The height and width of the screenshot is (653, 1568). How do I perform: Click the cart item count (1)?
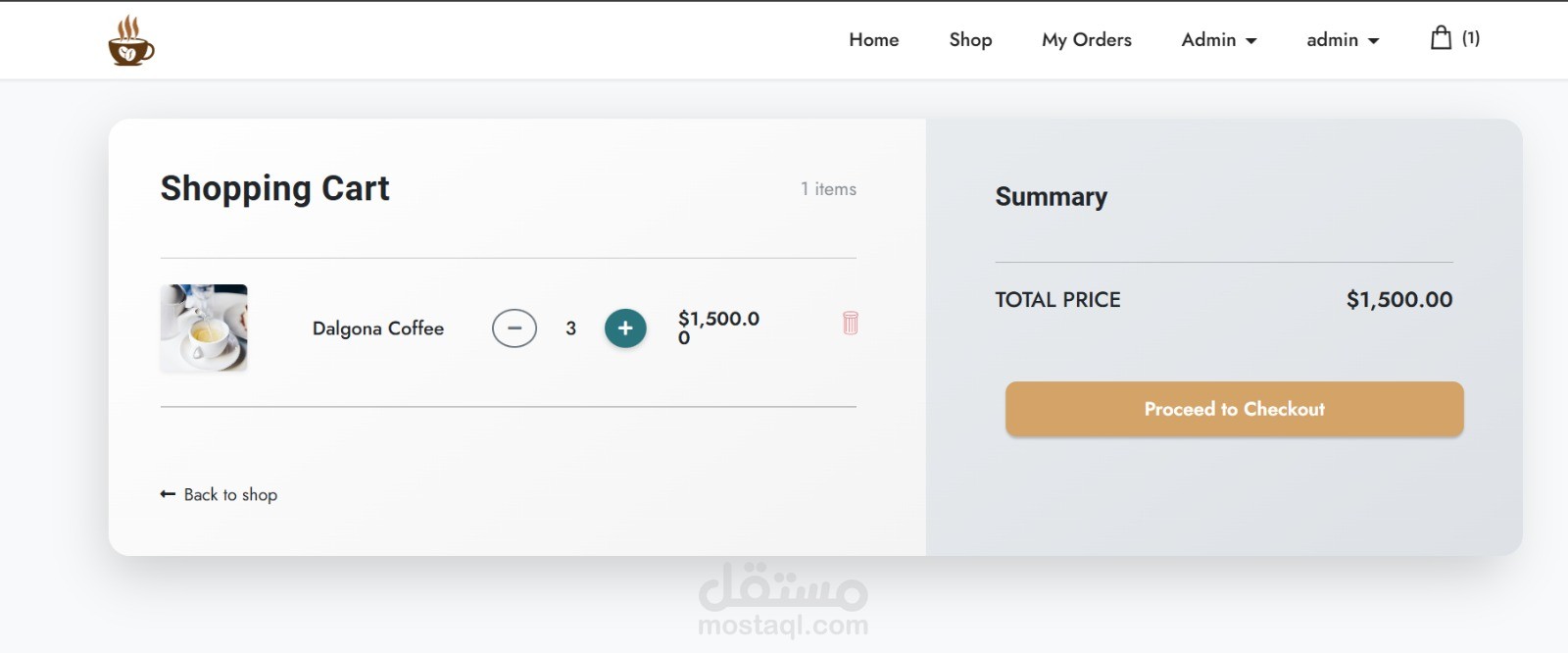click(x=1471, y=38)
